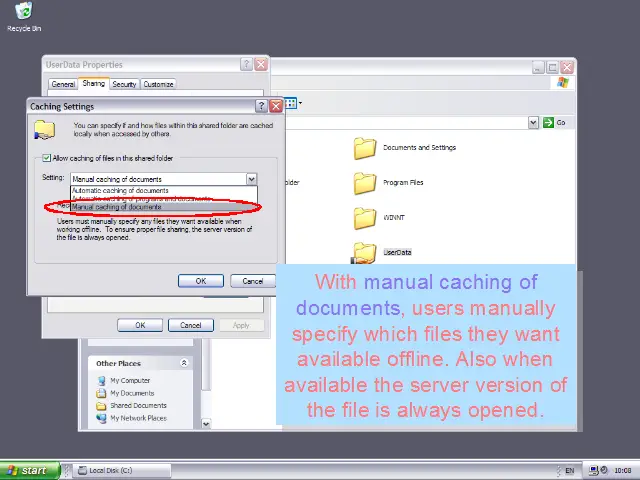The width and height of the screenshot is (640, 480).
Task: Click the UserData Properties help question mark
Action: [x=246, y=64]
